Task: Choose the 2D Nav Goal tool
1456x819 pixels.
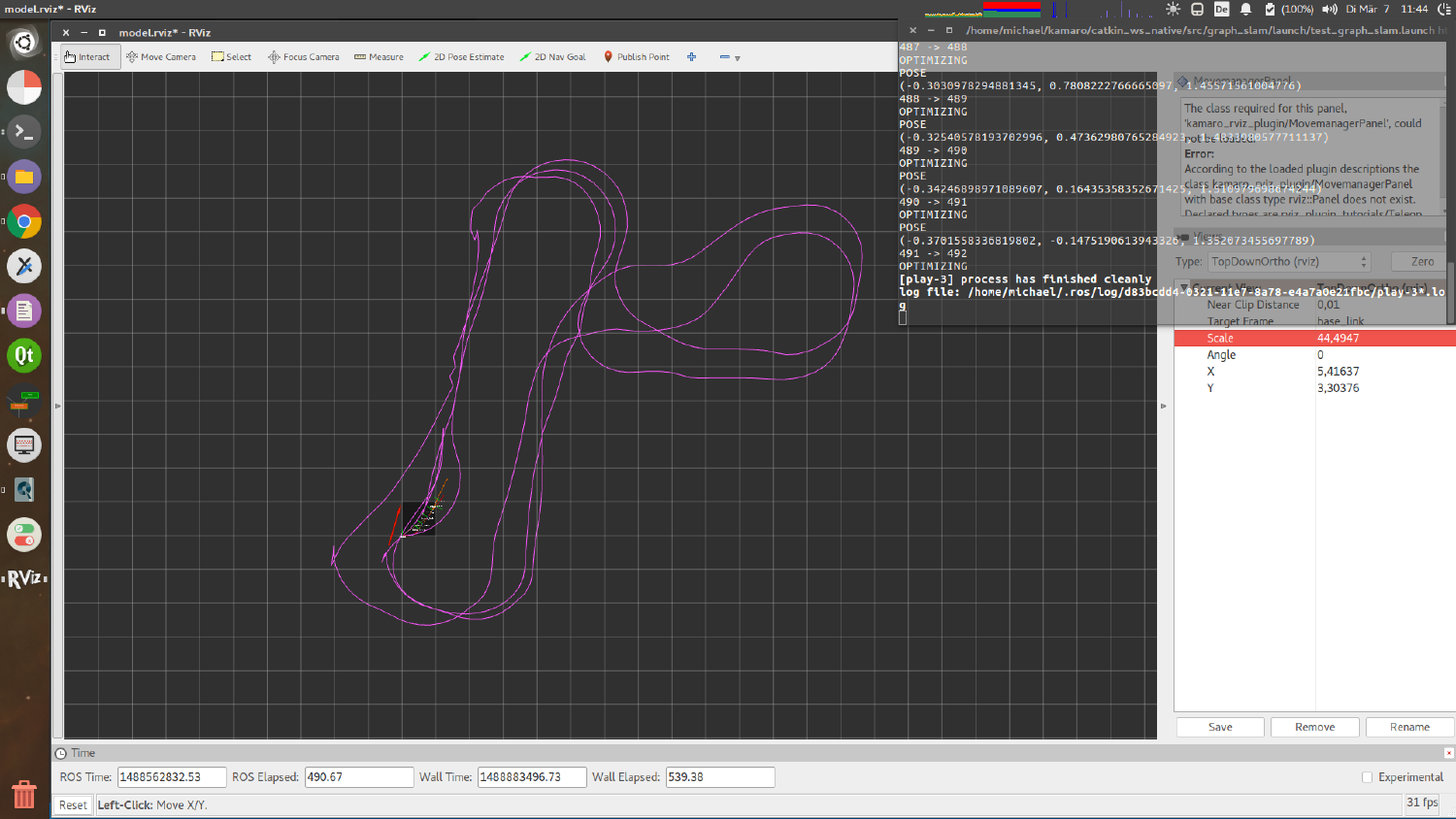Action: pyautogui.click(x=552, y=56)
